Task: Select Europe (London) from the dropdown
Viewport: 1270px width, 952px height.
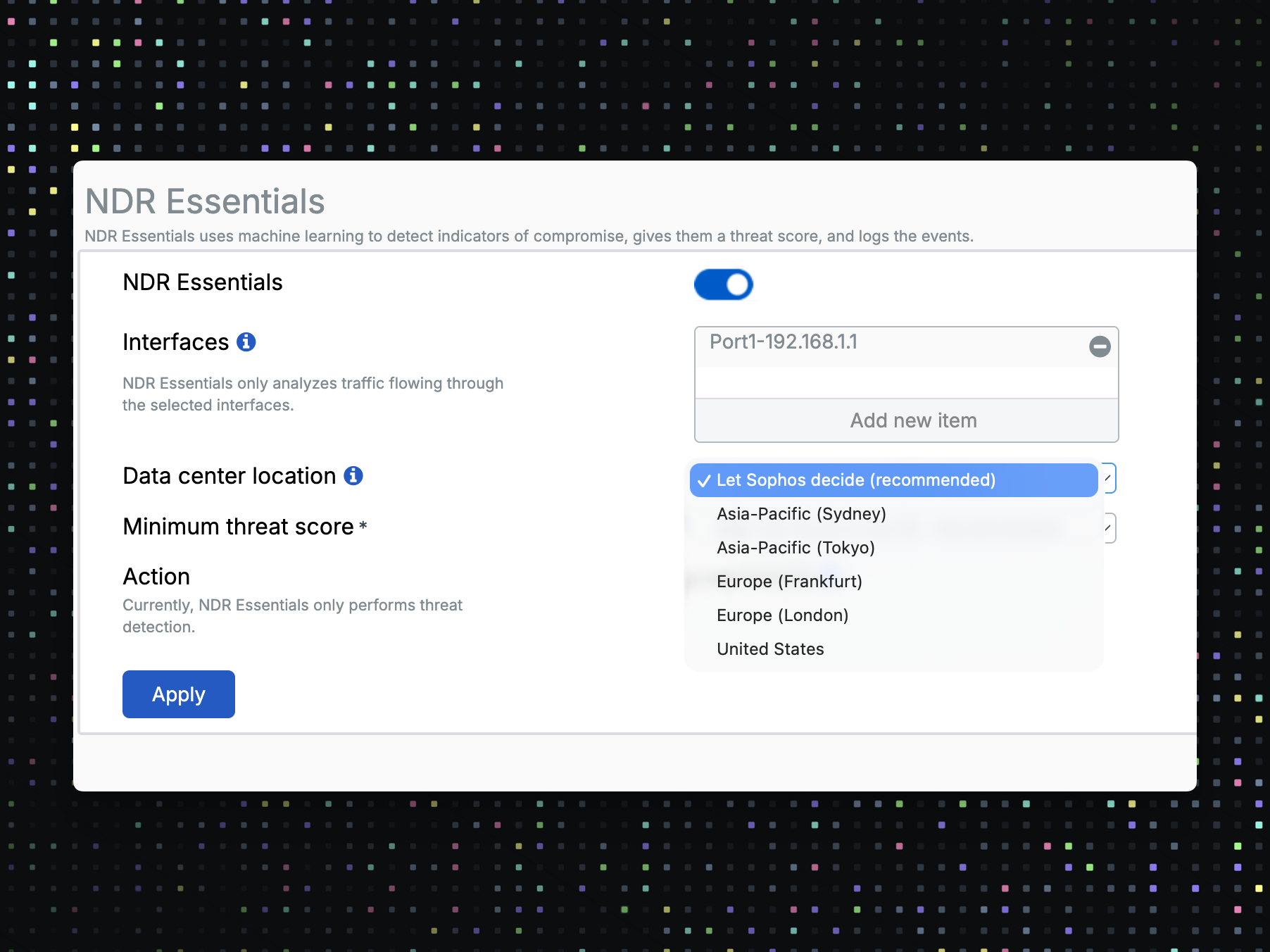Action: click(x=782, y=615)
